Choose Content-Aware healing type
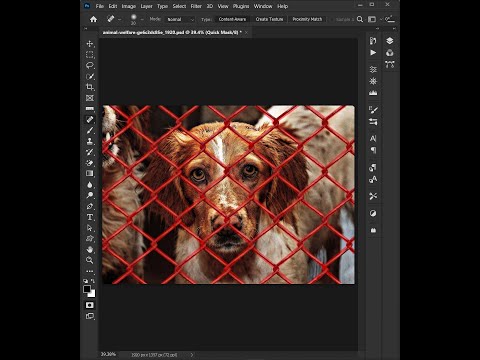This screenshot has height=360, width=480. (x=232, y=19)
